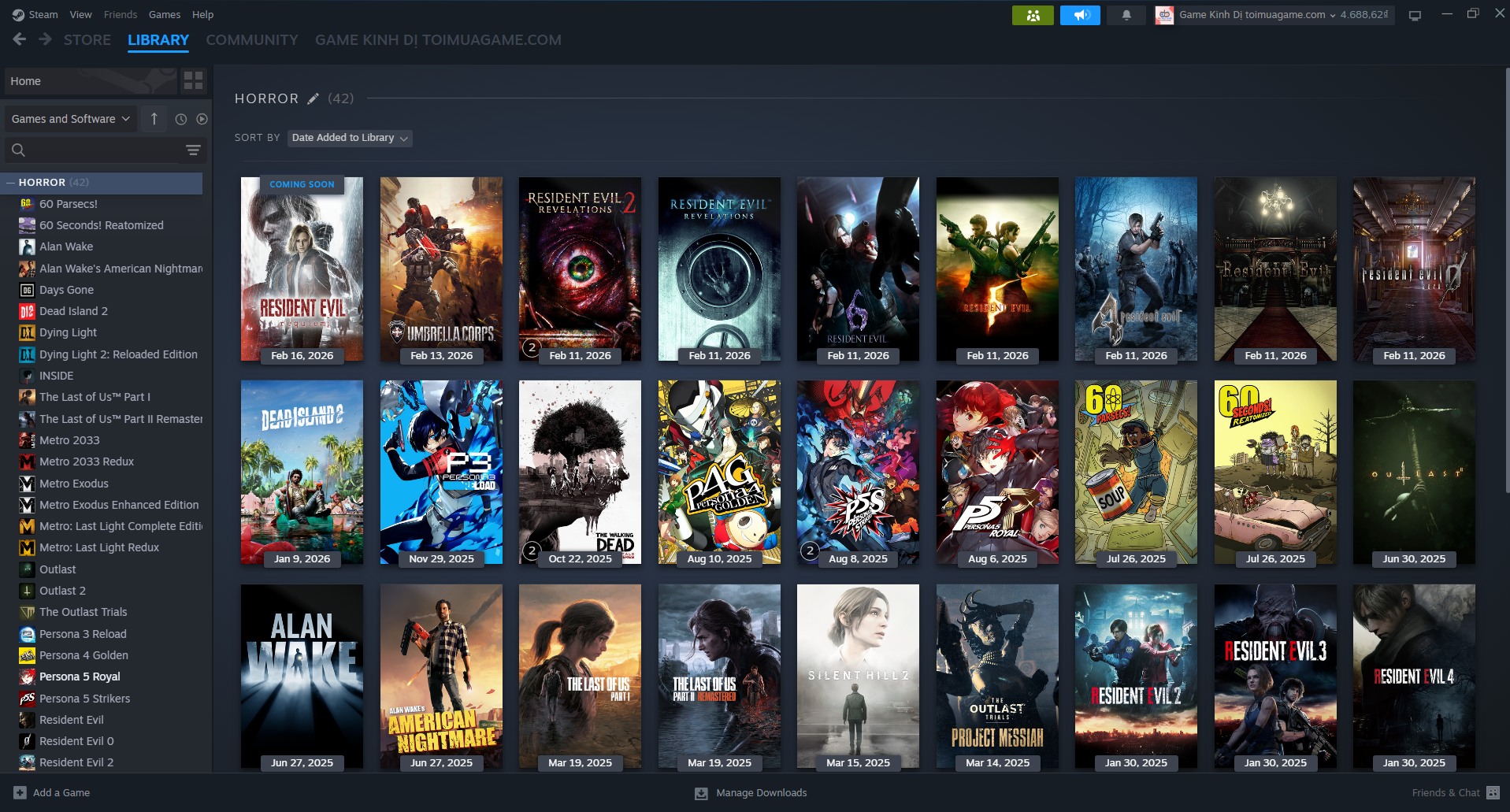Toggle sort order arrow in sidebar

pos(154,119)
